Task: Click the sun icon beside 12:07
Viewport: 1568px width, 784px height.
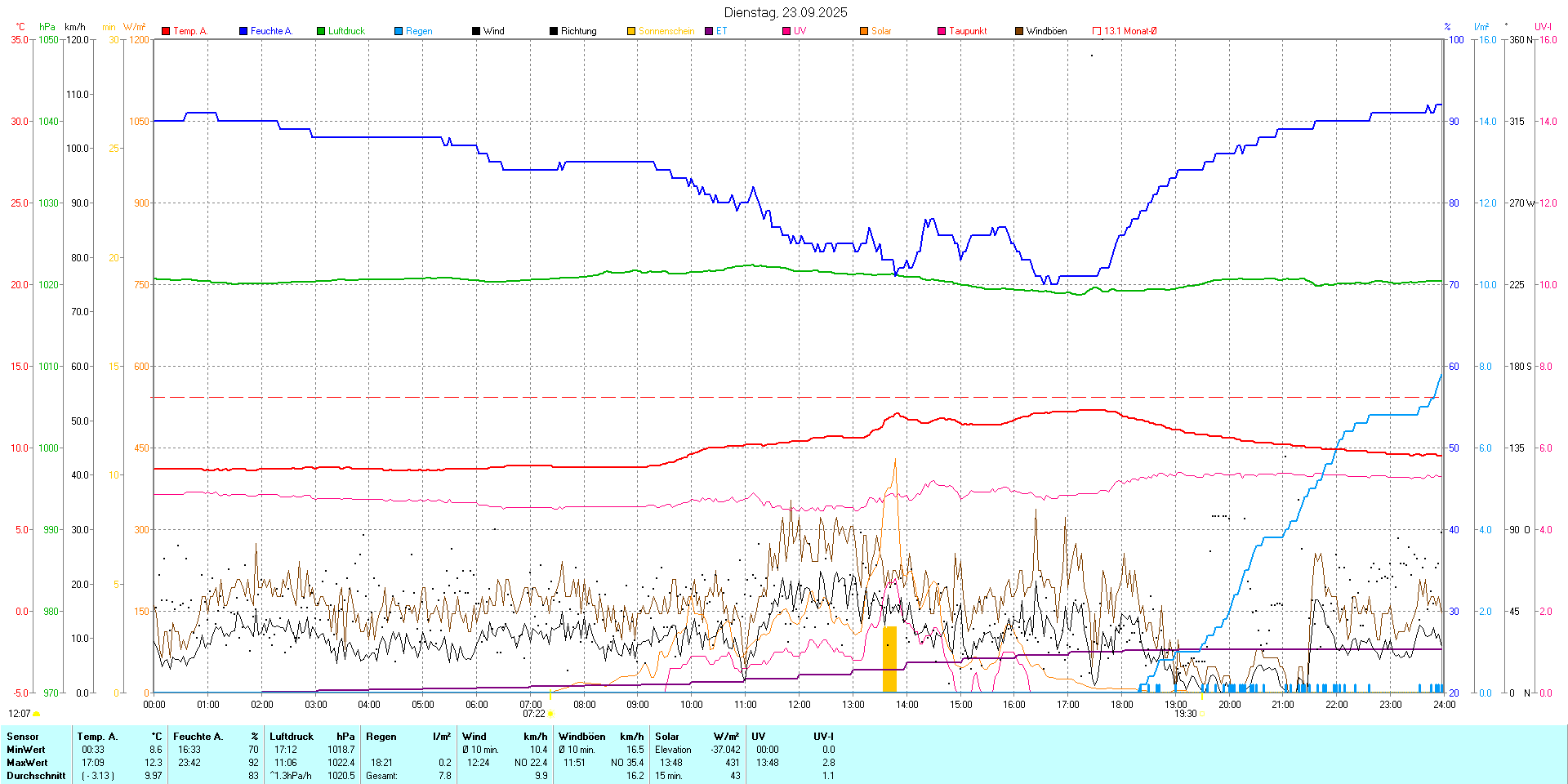Action: click(37, 714)
